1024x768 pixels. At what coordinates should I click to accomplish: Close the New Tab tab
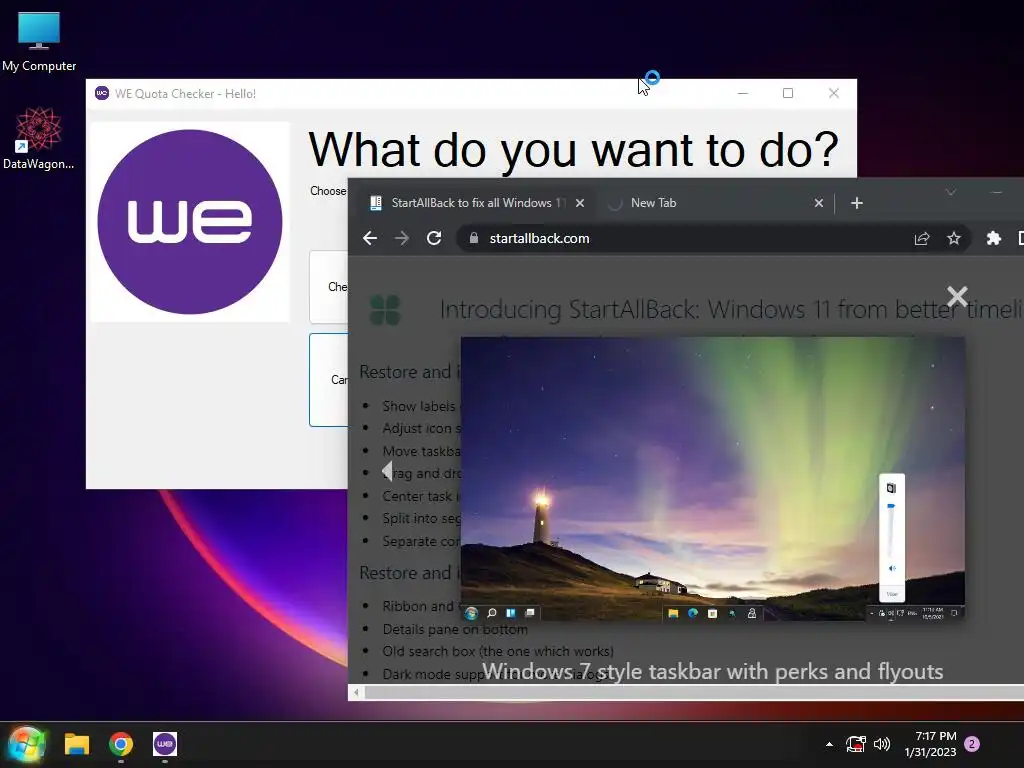[x=818, y=203]
